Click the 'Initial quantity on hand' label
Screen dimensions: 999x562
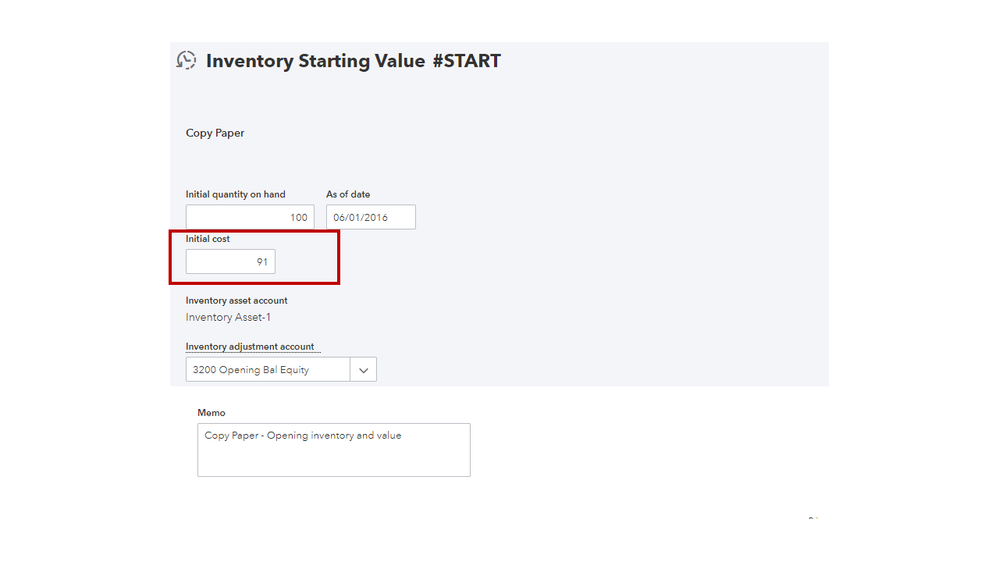pyautogui.click(x=235, y=194)
